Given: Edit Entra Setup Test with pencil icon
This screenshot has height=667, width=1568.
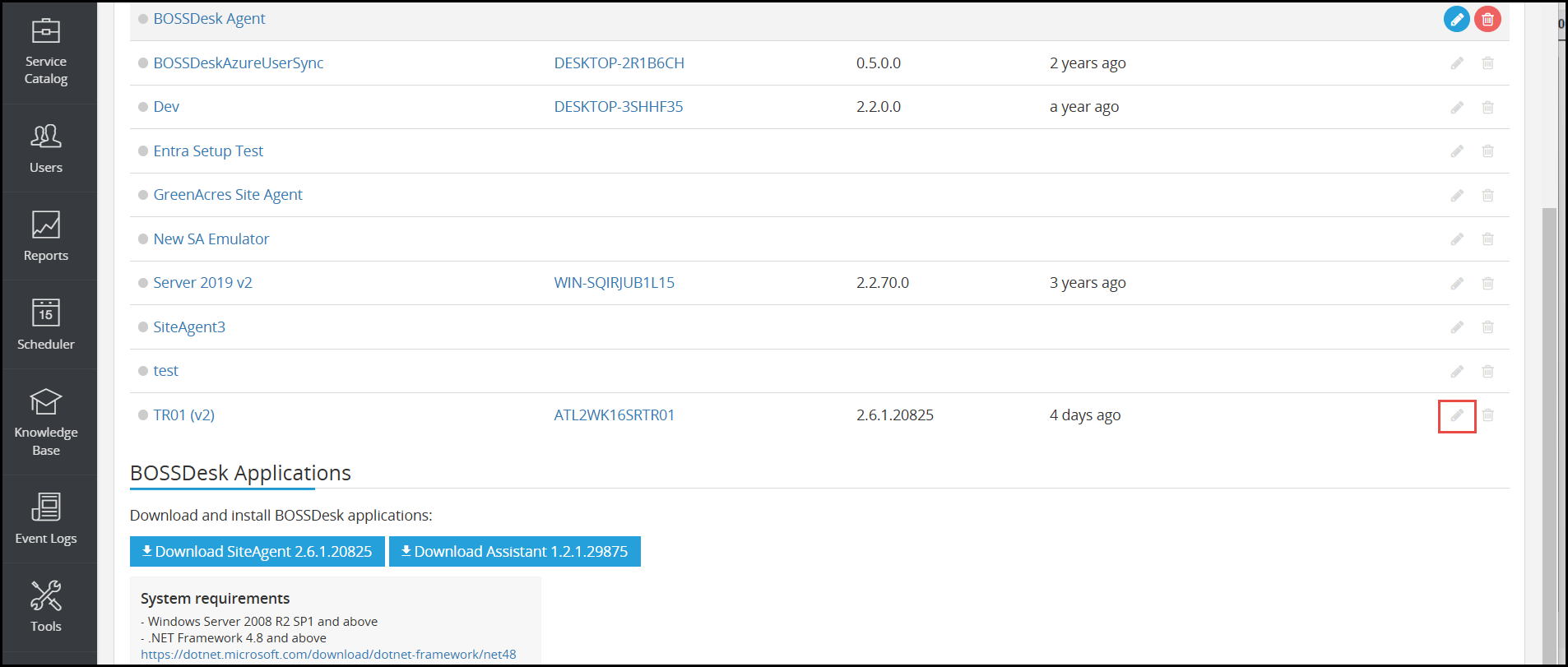Looking at the screenshot, I should coord(1457,151).
